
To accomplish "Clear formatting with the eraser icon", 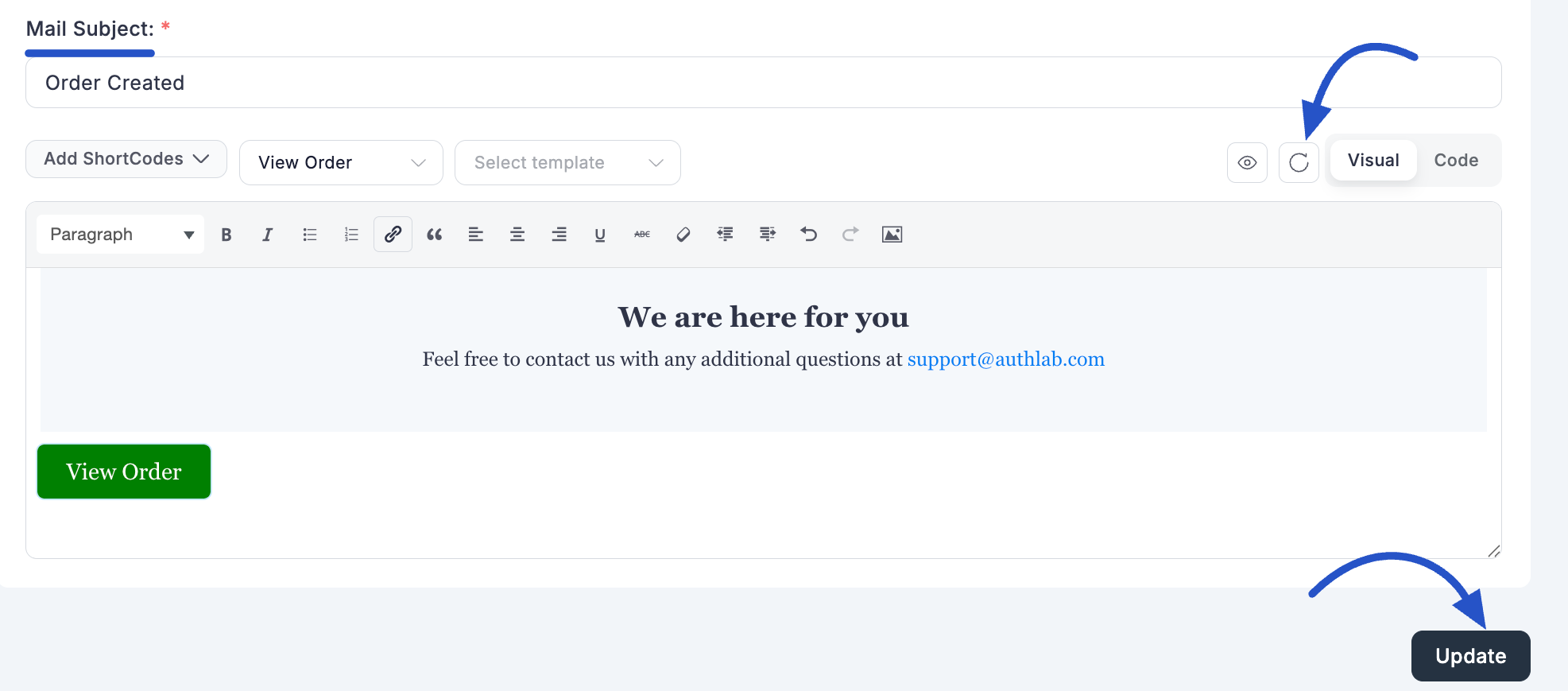I will (x=683, y=235).
